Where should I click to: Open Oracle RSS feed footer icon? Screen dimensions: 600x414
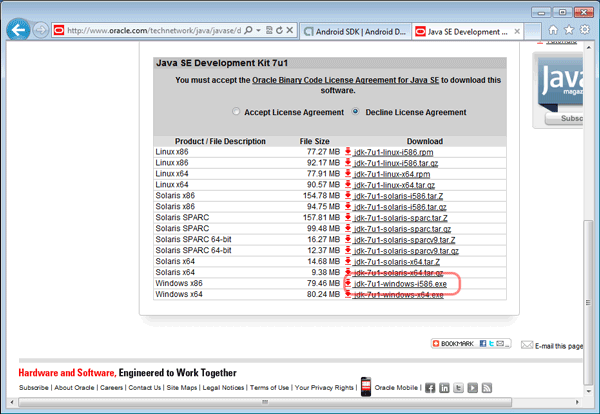[487, 388]
